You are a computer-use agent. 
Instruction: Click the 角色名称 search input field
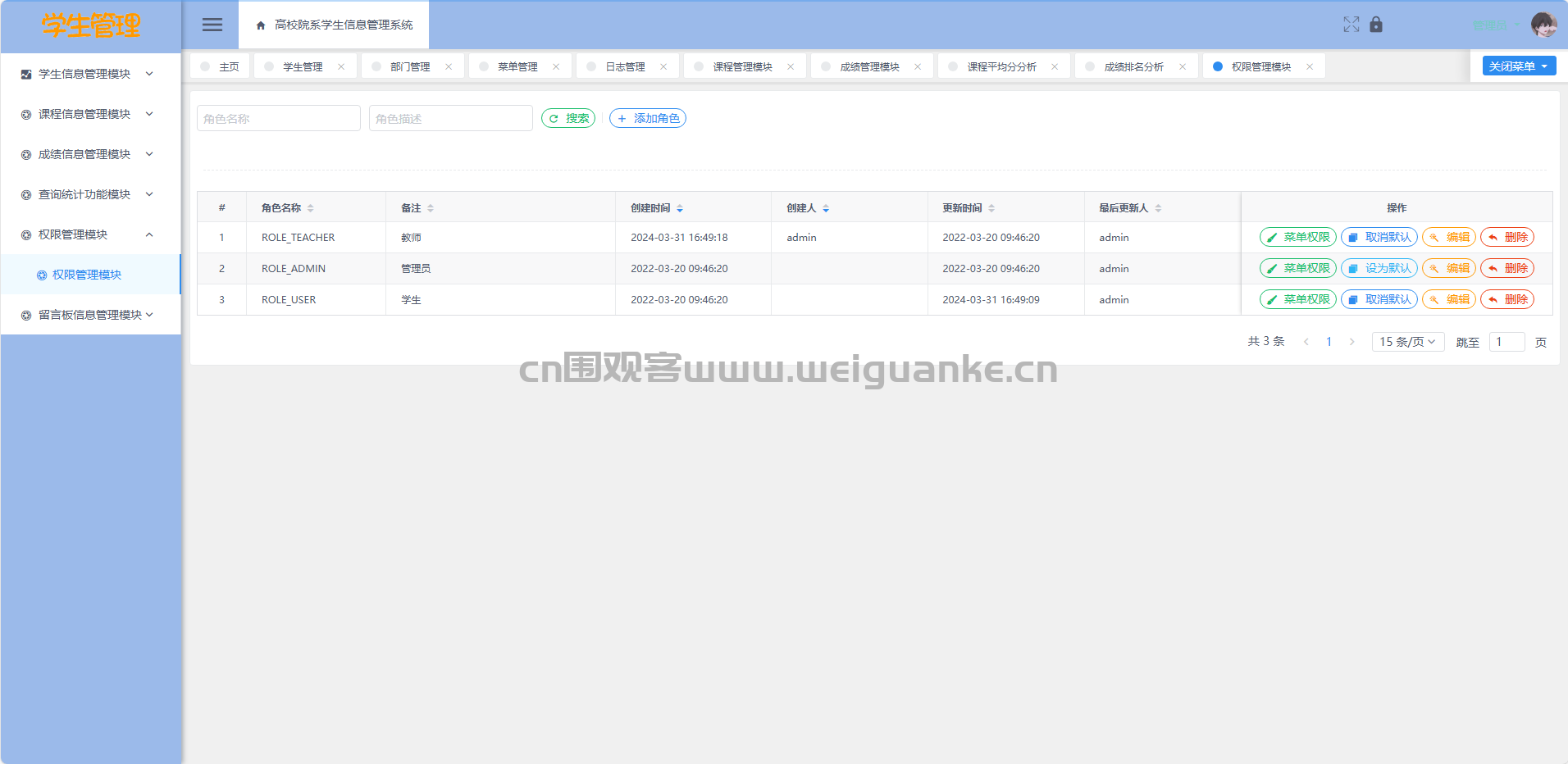[x=279, y=119]
